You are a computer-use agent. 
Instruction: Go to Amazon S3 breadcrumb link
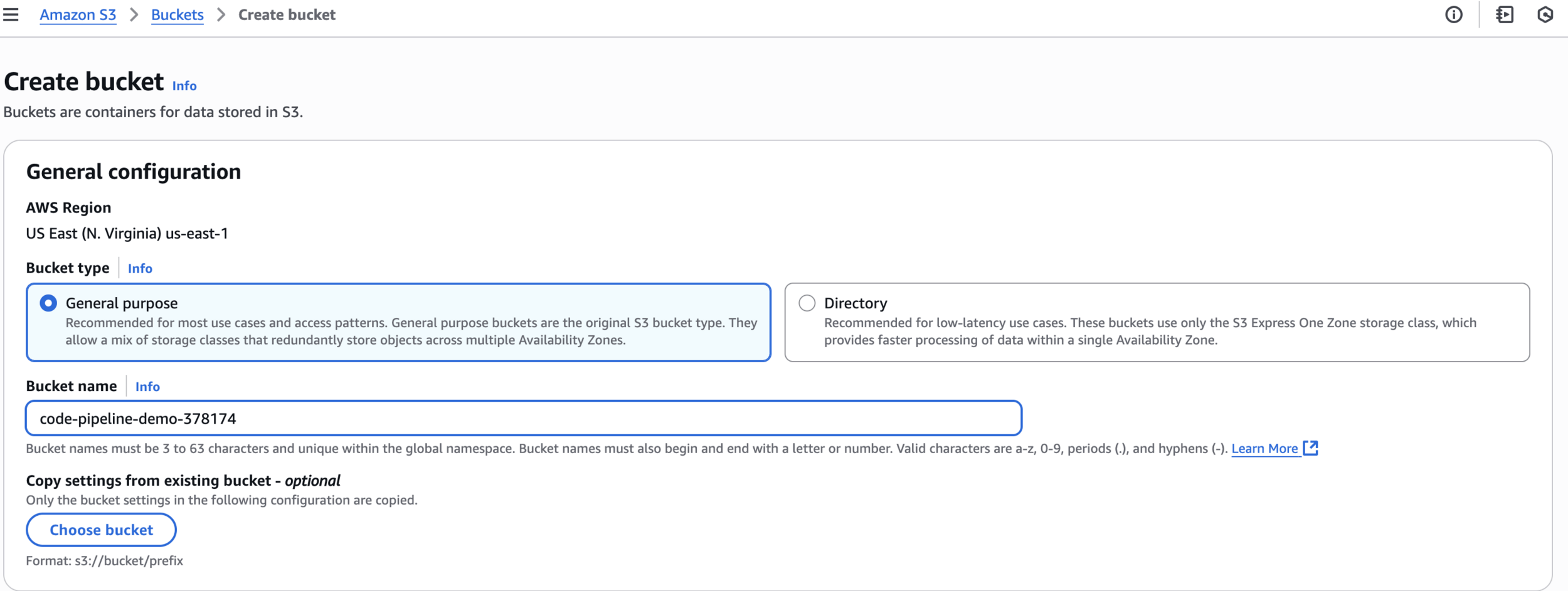(x=78, y=14)
